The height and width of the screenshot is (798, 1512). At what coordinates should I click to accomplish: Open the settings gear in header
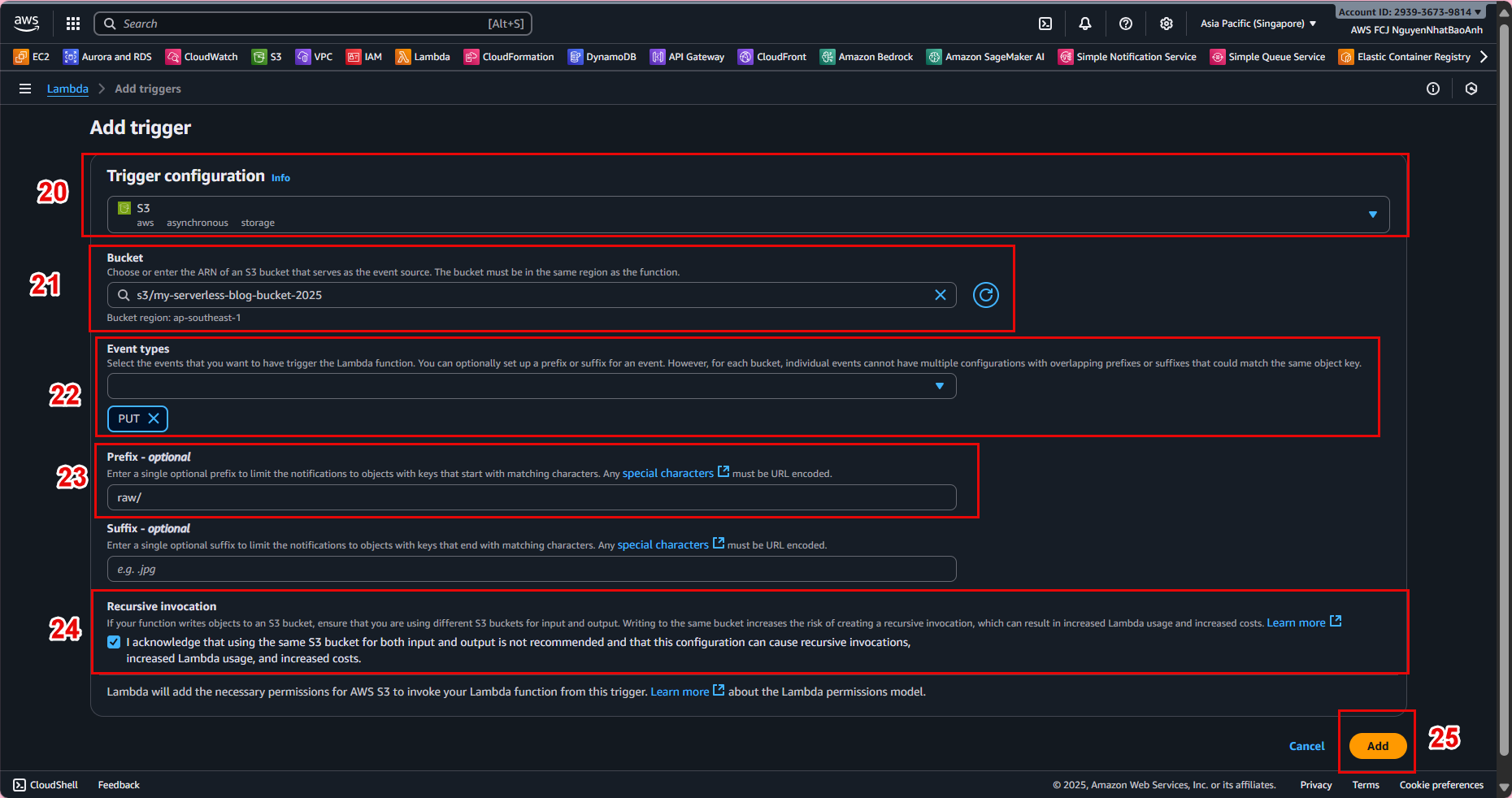tap(1167, 24)
